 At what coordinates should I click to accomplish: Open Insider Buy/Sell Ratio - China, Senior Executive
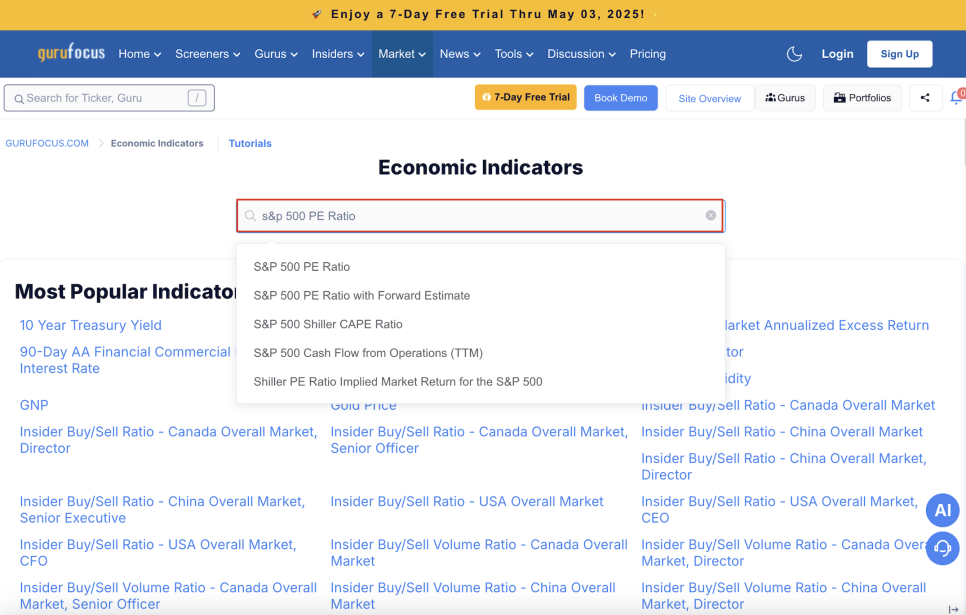[162, 510]
